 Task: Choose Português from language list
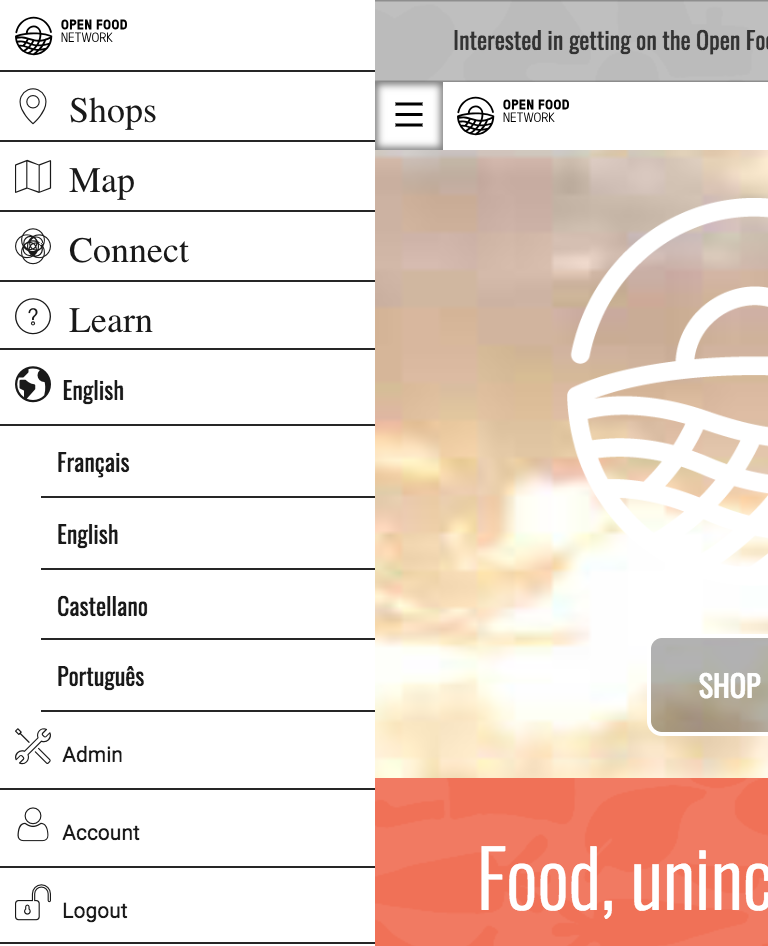point(208,676)
